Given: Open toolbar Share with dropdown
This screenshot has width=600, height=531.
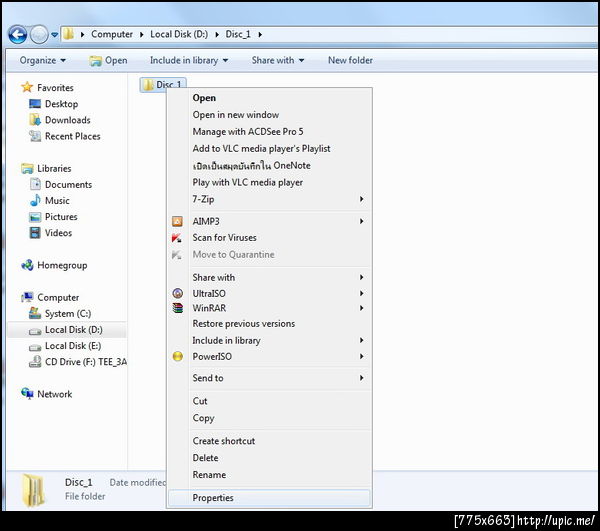Looking at the screenshot, I should pos(278,60).
